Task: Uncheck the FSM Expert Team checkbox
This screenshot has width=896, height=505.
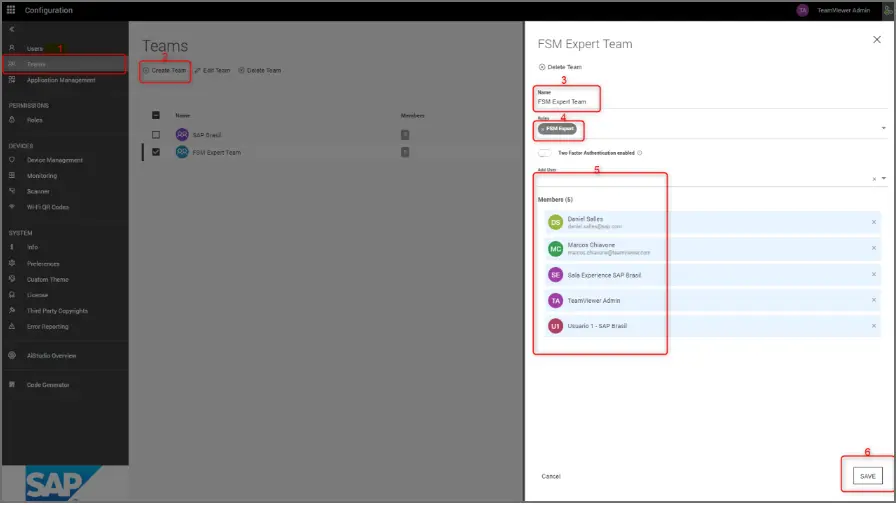Action: pyautogui.click(x=155, y=152)
